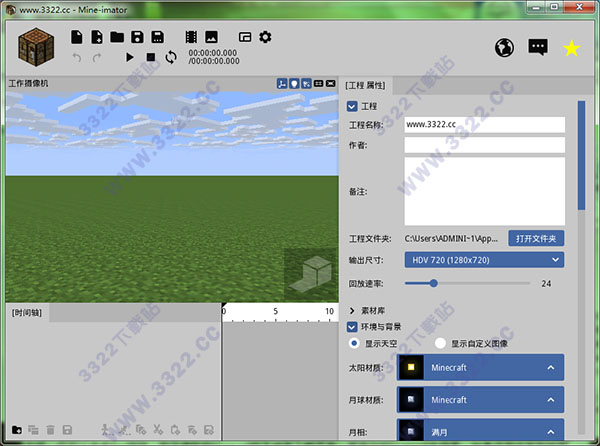Click timeline ruler at frame 5
The image size is (600, 446).
pyautogui.click(x=276, y=311)
